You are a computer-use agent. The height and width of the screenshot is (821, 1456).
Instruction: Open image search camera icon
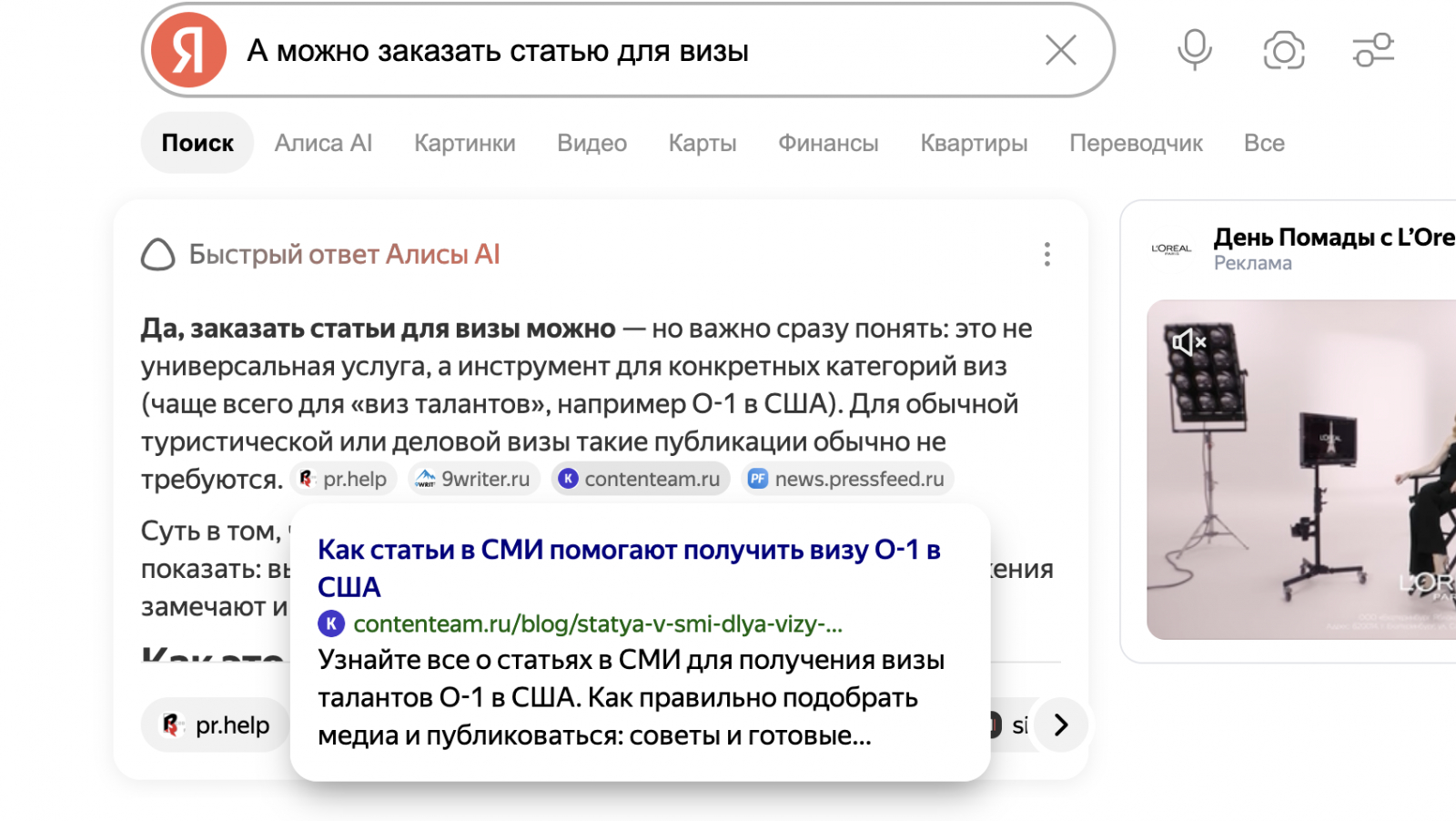[x=1283, y=50]
